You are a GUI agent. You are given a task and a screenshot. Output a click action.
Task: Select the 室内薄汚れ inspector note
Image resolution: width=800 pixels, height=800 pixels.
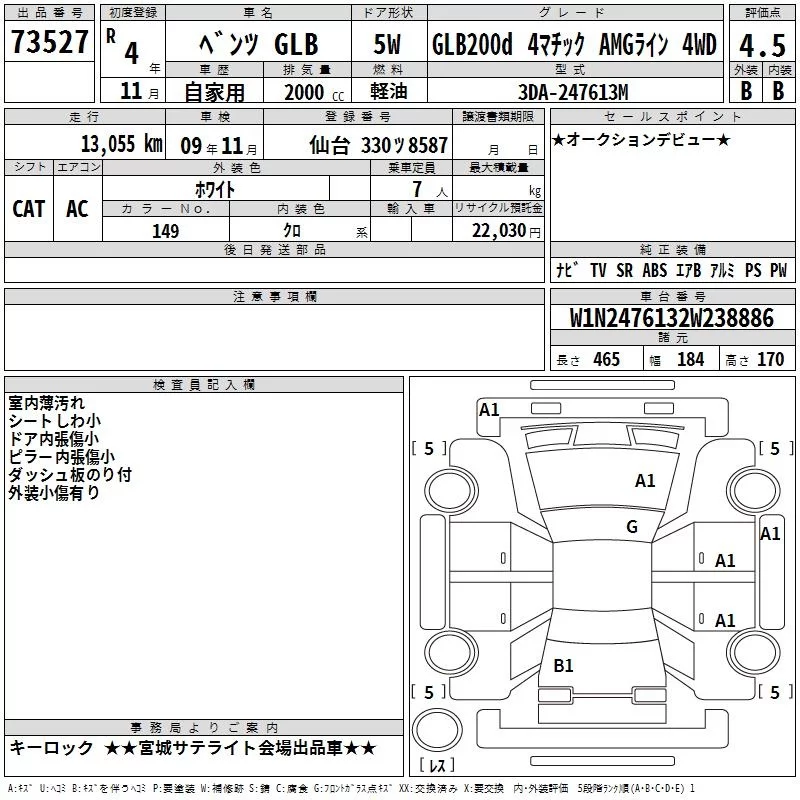(x=46, y=403)
